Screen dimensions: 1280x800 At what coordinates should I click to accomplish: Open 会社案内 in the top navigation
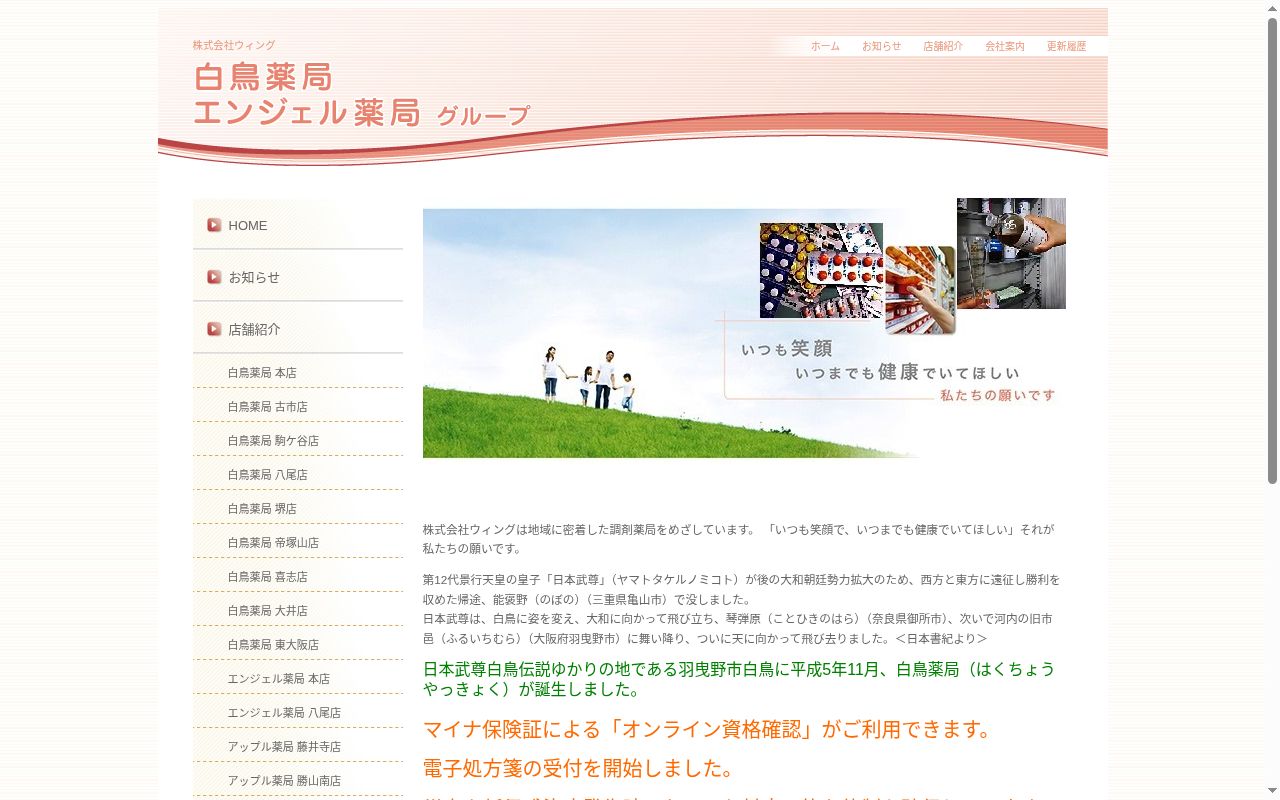[1005, 46]
